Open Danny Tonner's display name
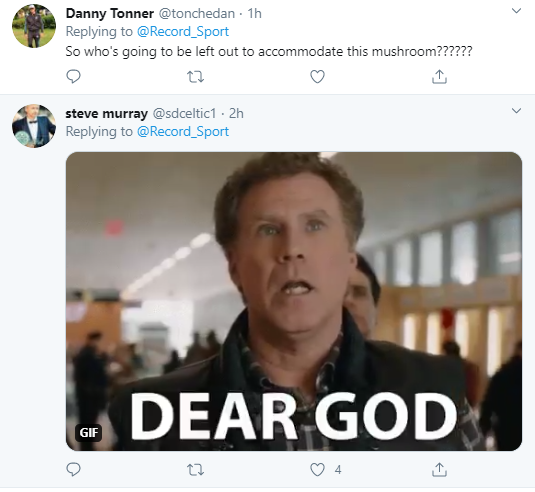The image size is (535, 492). 110,14
